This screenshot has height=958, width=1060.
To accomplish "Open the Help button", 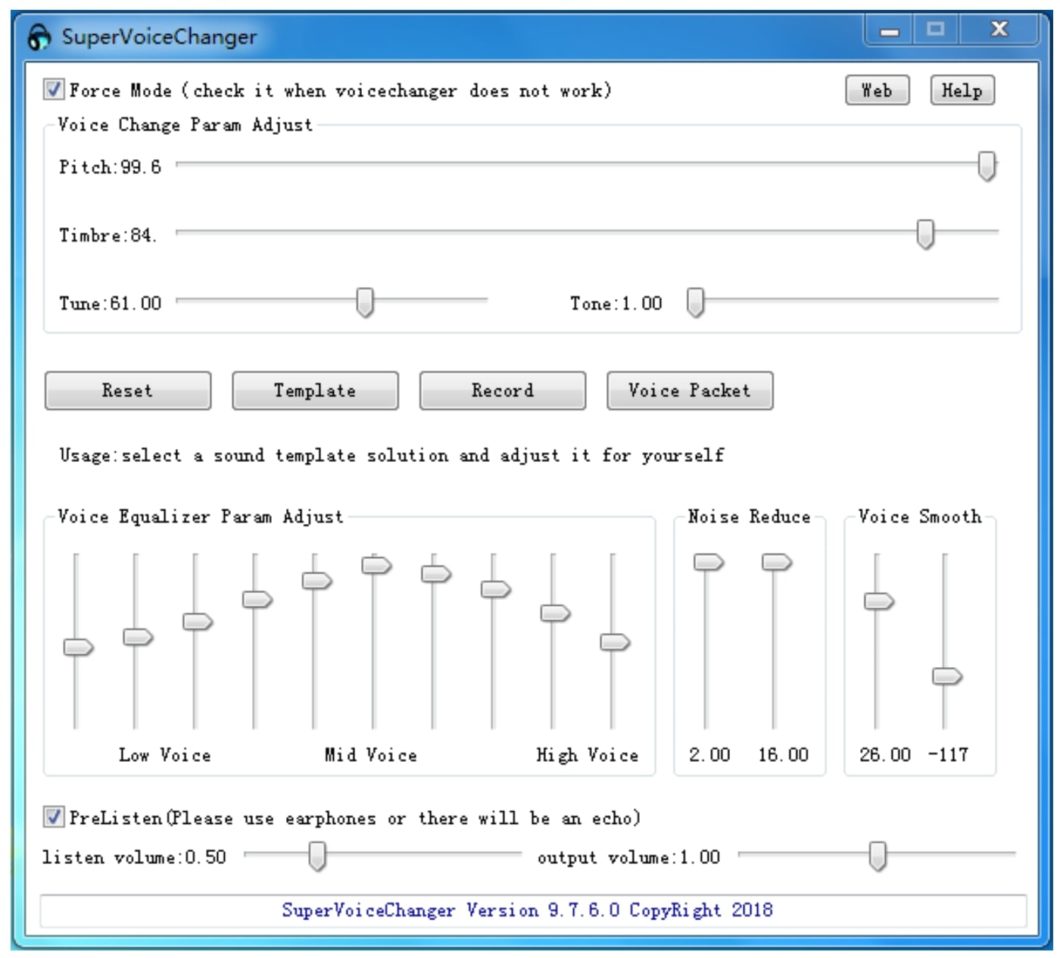I will click(962, 90).
